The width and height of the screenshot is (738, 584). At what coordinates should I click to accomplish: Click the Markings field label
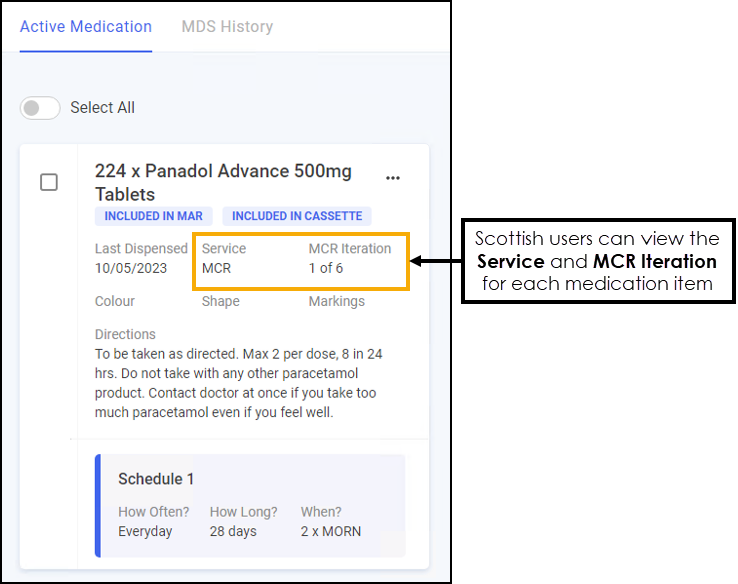(336, 301)
